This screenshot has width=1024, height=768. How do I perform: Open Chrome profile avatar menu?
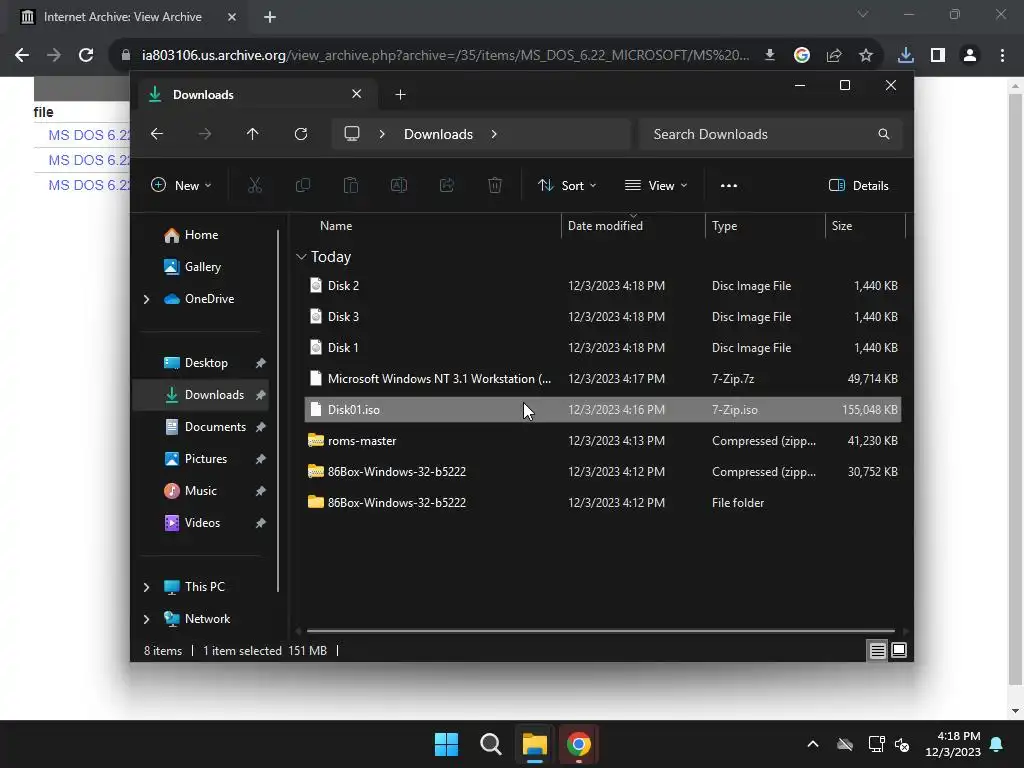point(970,55)
